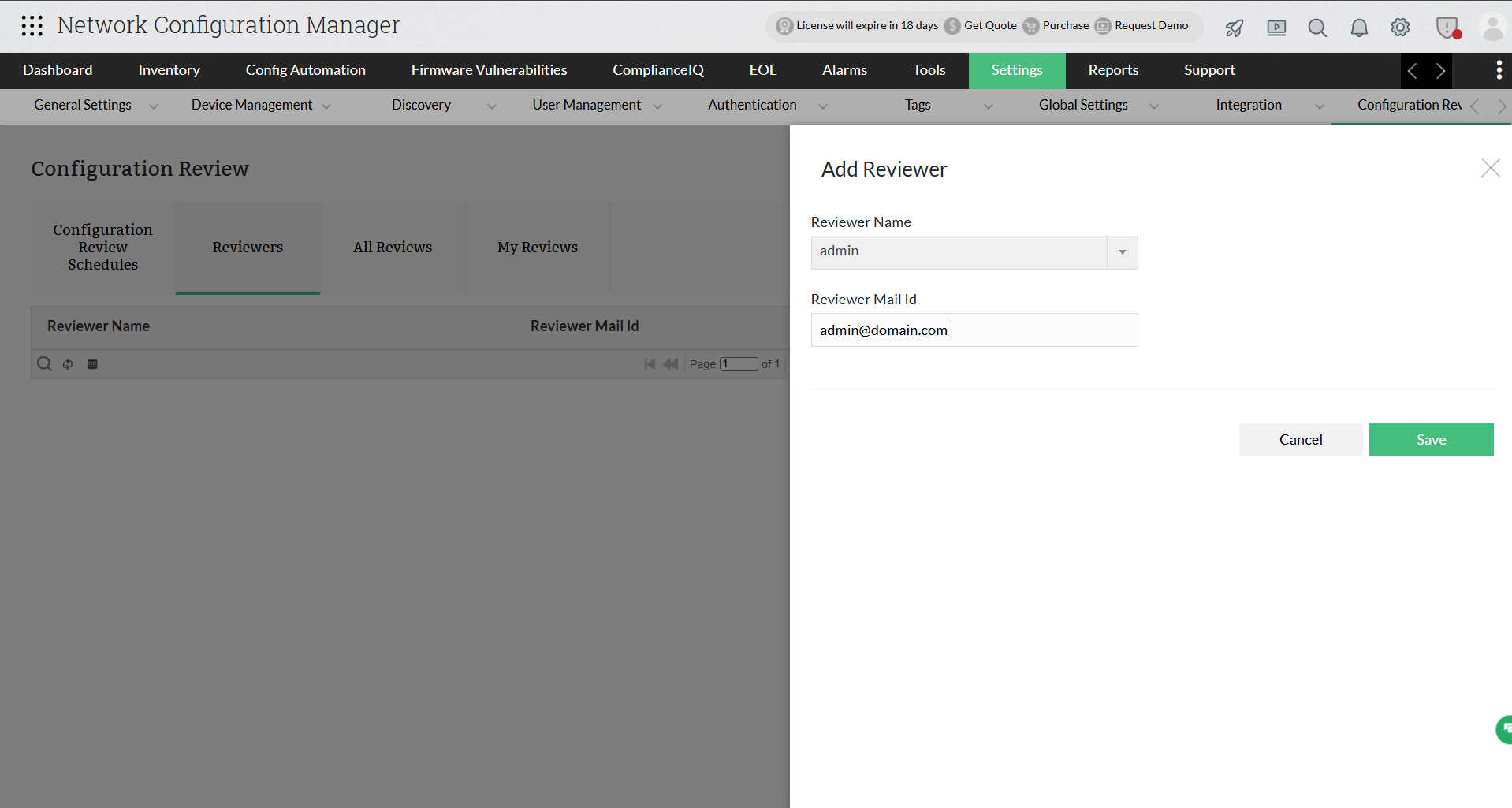1512x808 pixels.
Task: Go to first page of reviewers table
Action: coord(650,364)
